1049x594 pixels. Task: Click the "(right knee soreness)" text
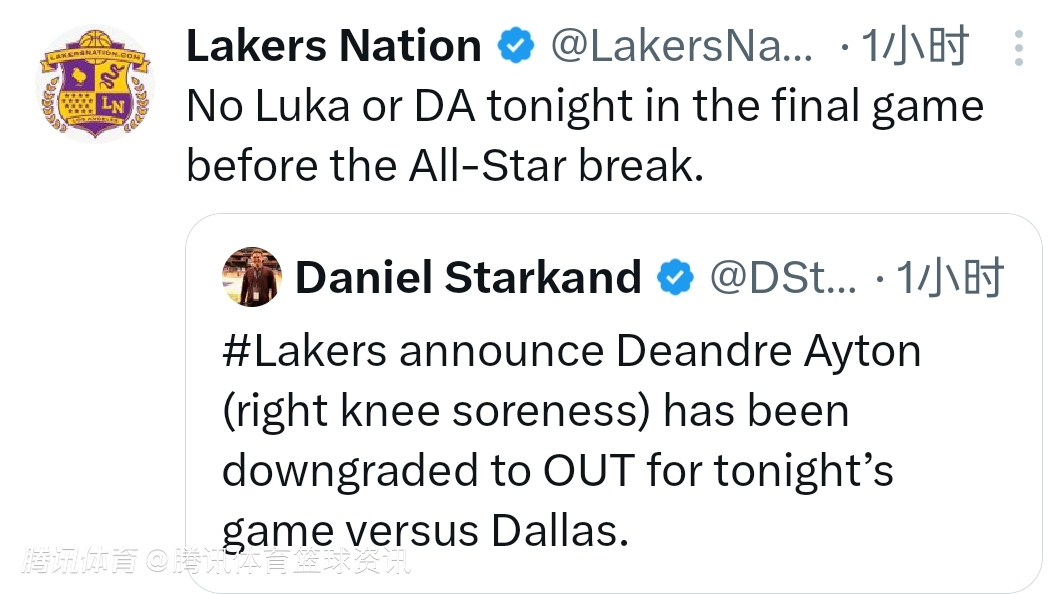[x=436, y=410]
